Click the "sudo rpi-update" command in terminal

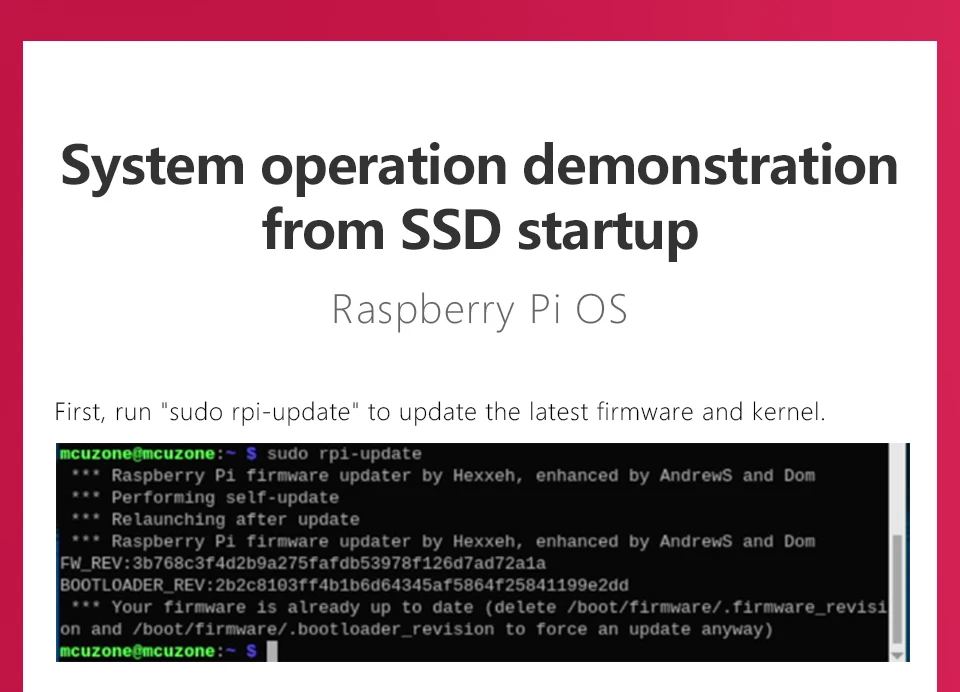tap(345, 454)
